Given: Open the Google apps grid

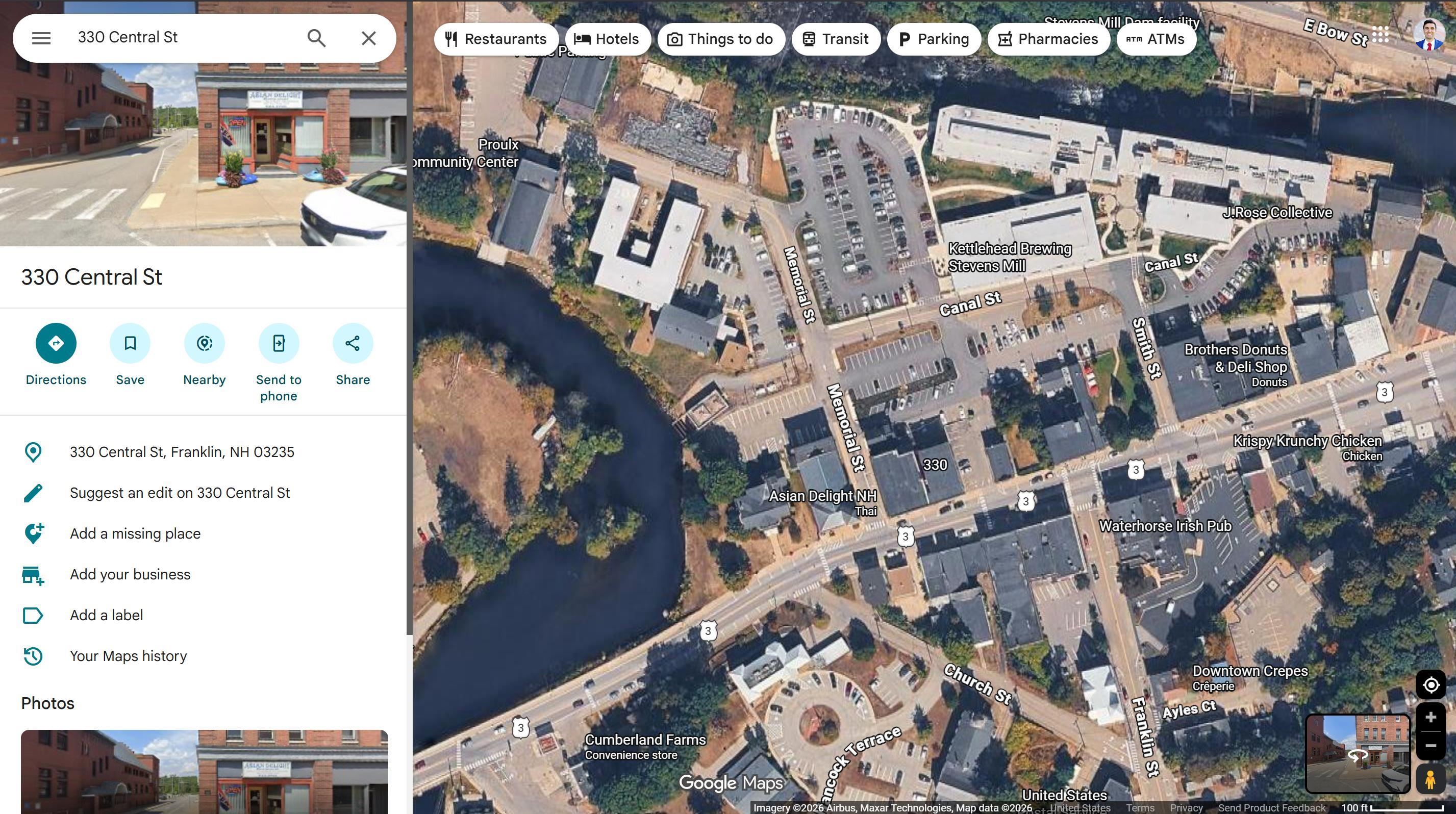Looking at the screenshot, I should click(x=1380, y=35).
